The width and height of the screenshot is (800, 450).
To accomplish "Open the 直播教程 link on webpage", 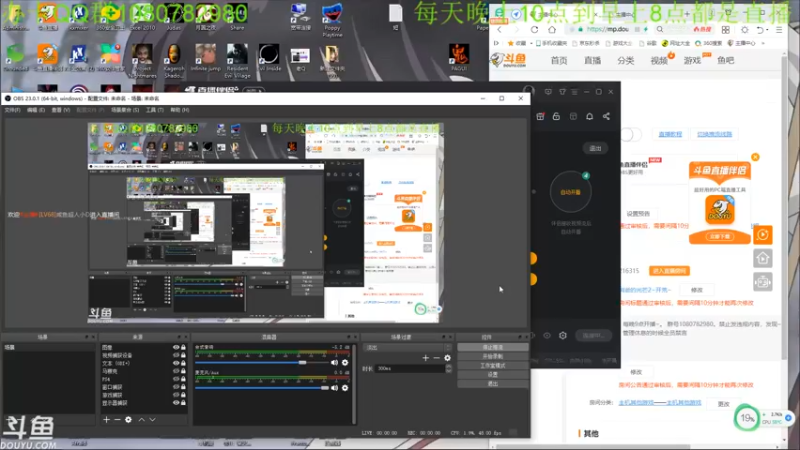I will pos(670,134).
